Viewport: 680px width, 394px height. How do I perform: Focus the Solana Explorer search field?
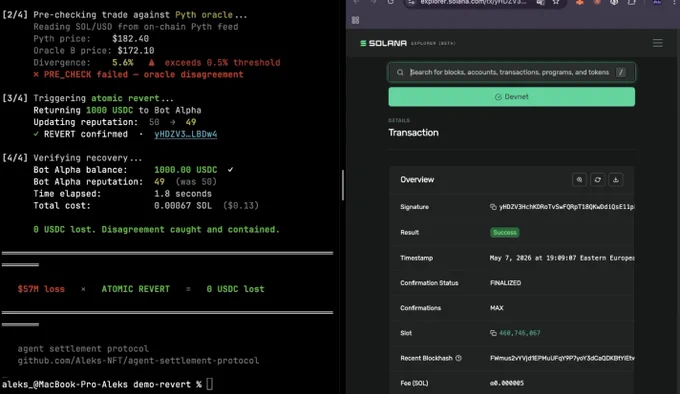[x=511, y=72]
